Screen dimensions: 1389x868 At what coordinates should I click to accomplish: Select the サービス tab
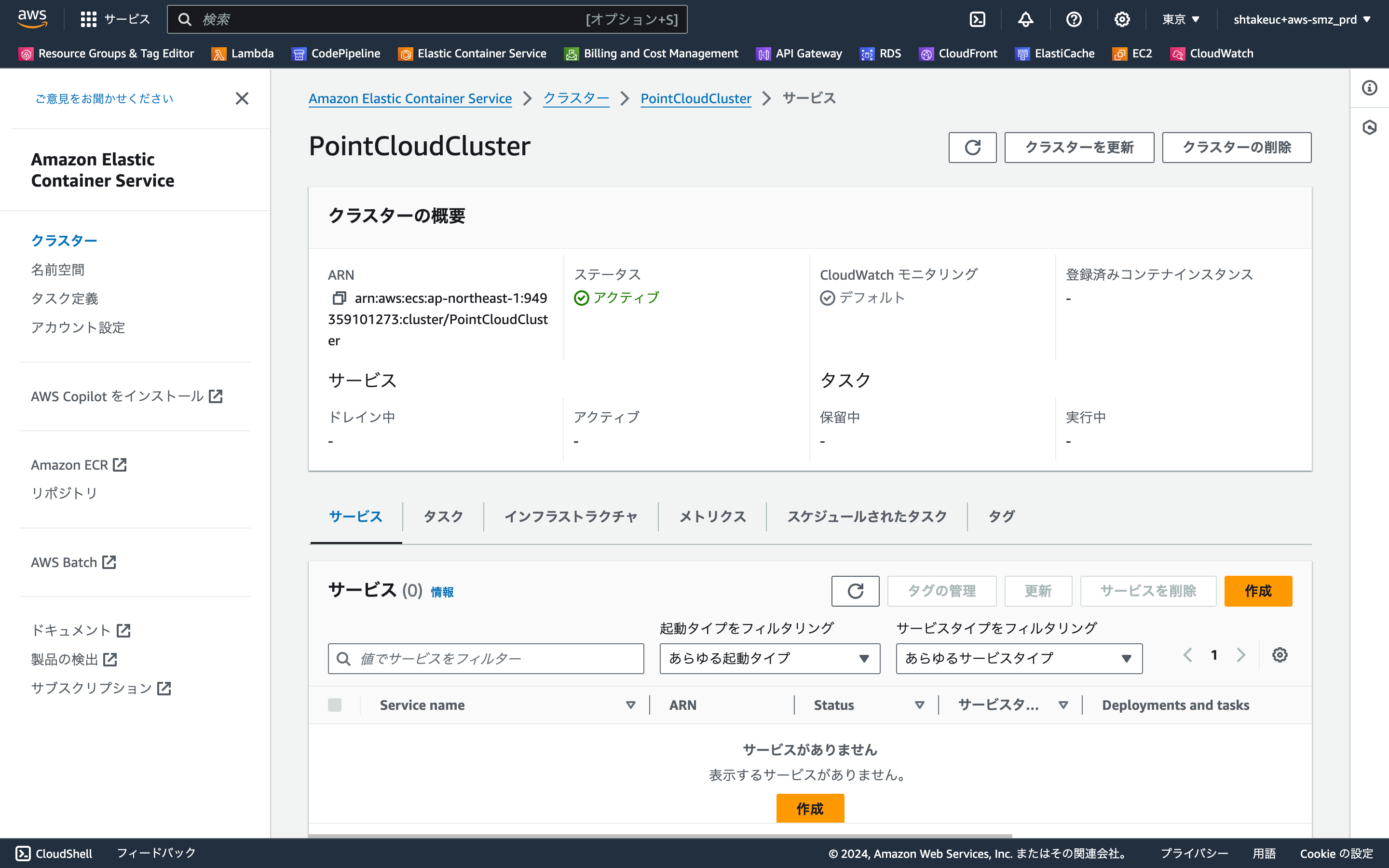pyautogui.click(x=356, y=516)
